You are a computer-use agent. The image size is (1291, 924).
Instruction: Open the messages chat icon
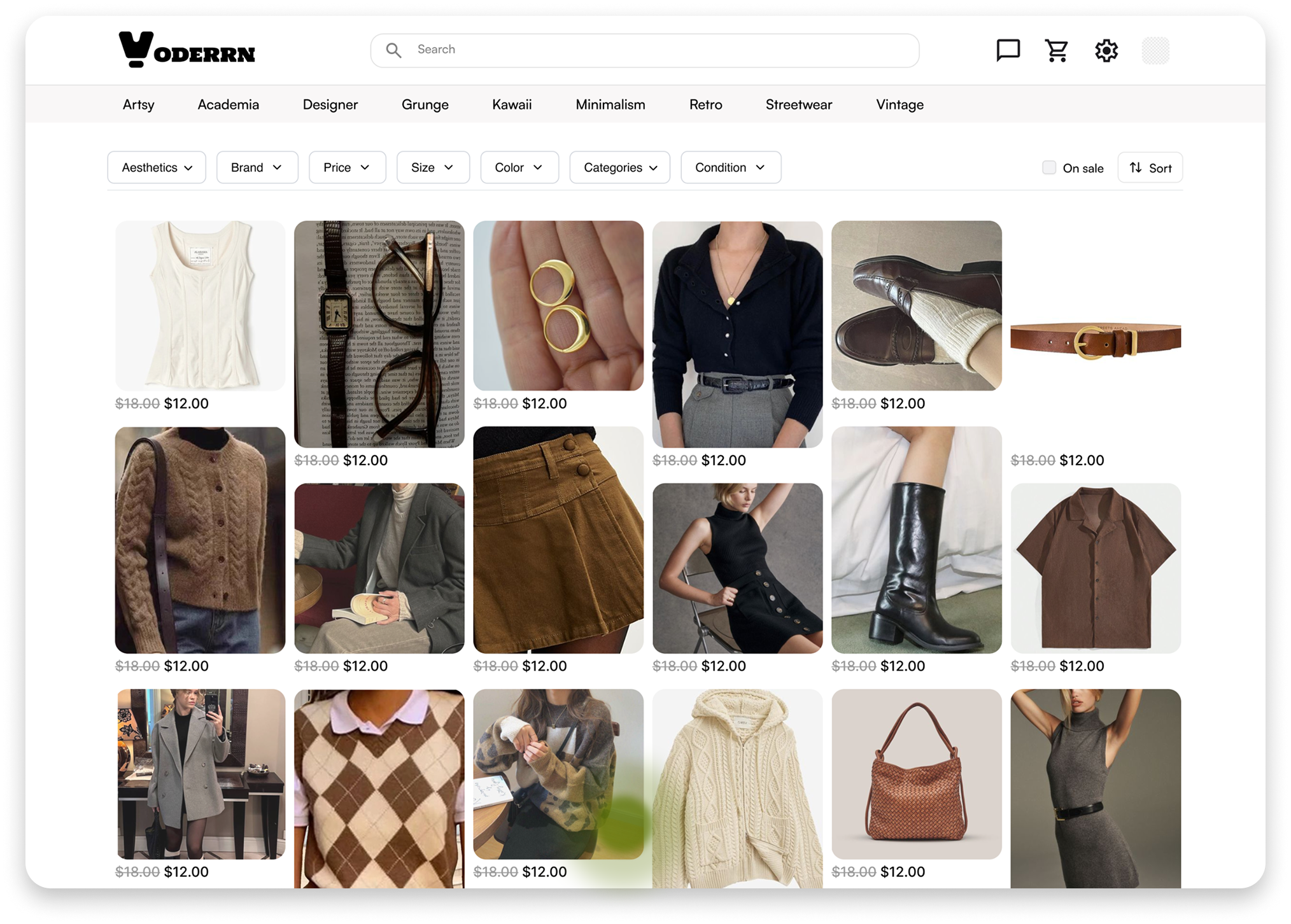point(1008,50)
